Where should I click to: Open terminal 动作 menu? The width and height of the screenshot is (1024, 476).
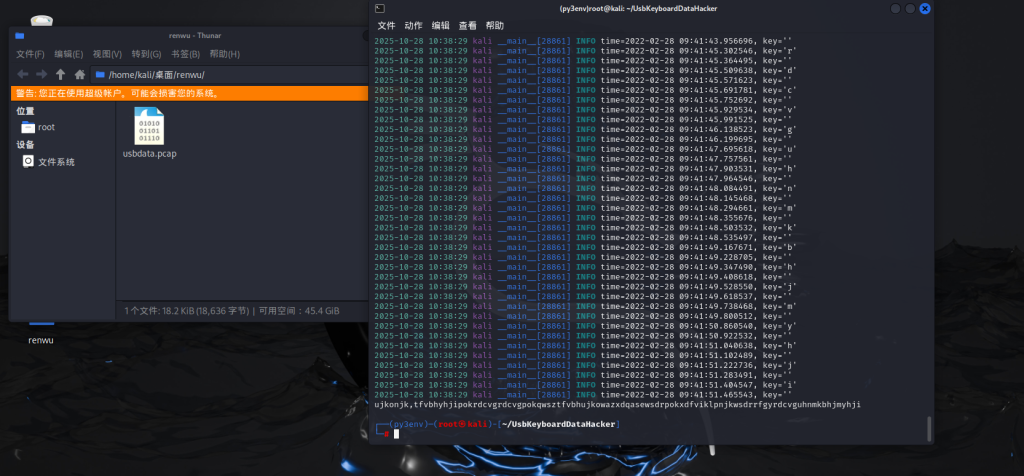tap(413, 25)
